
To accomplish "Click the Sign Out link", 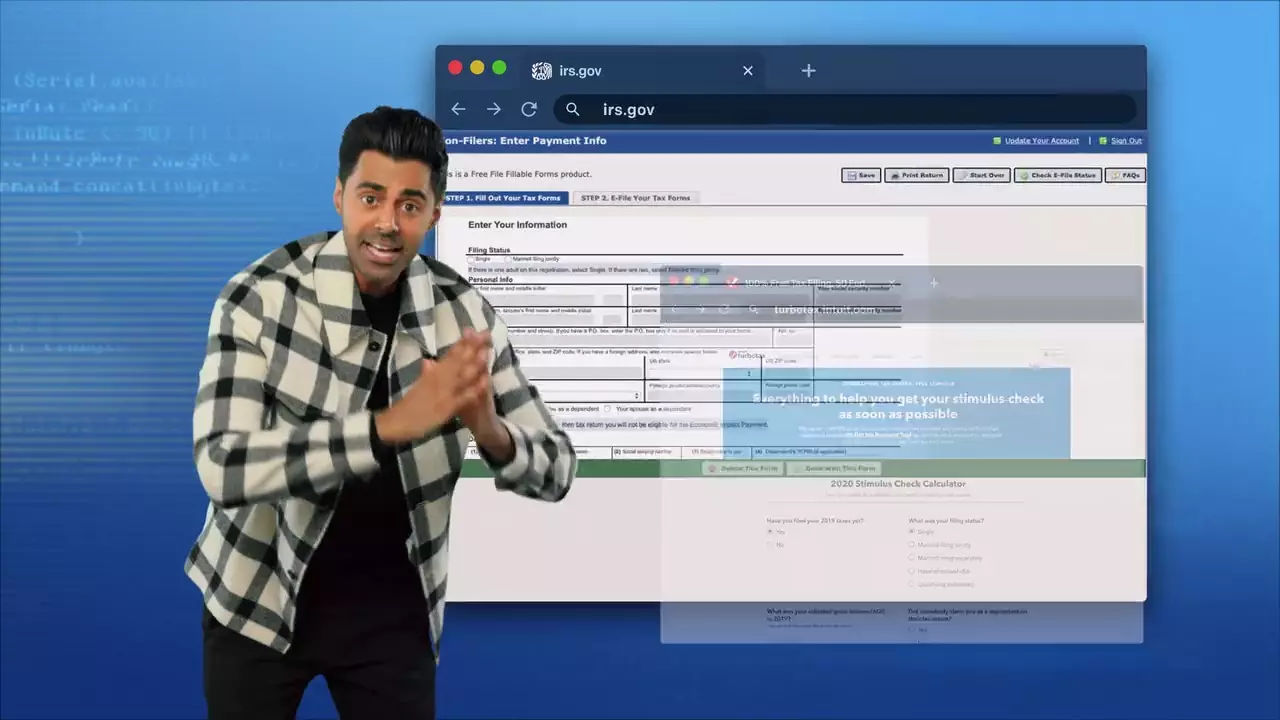I will (x=1125, y=141).
